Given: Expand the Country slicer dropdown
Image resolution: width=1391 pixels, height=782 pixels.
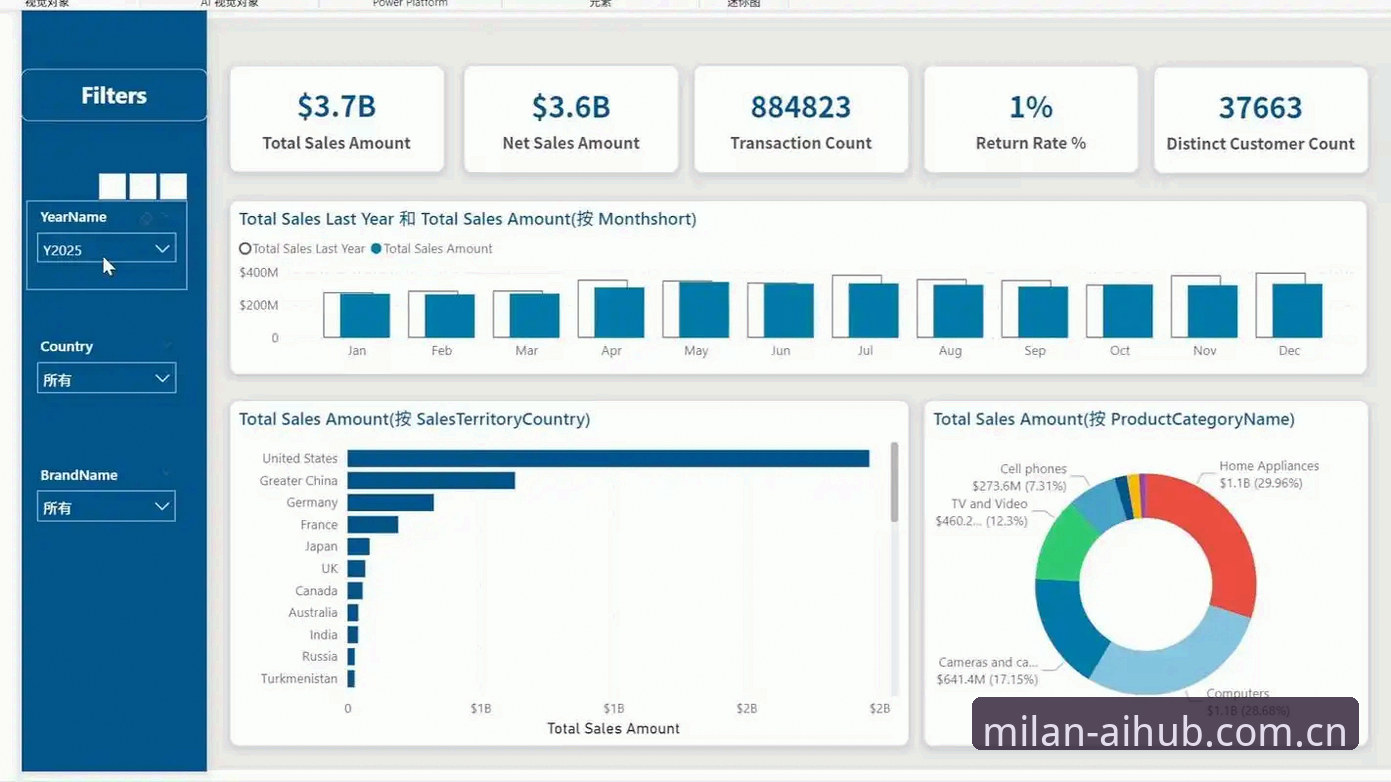Looking at the screenshot, I should (106, 378).
